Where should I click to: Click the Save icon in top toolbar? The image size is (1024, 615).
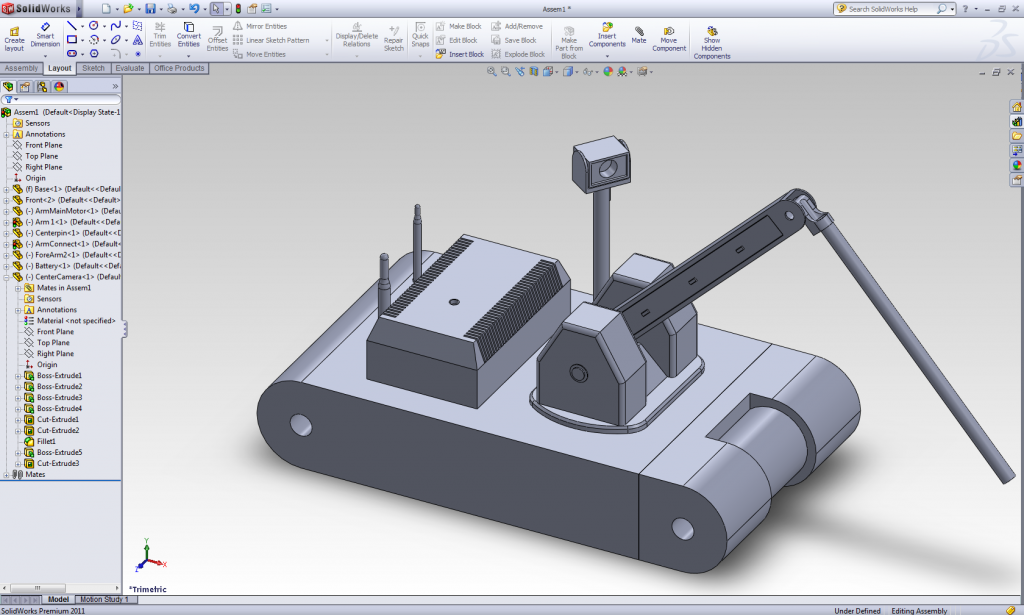(x=150, y=8)
